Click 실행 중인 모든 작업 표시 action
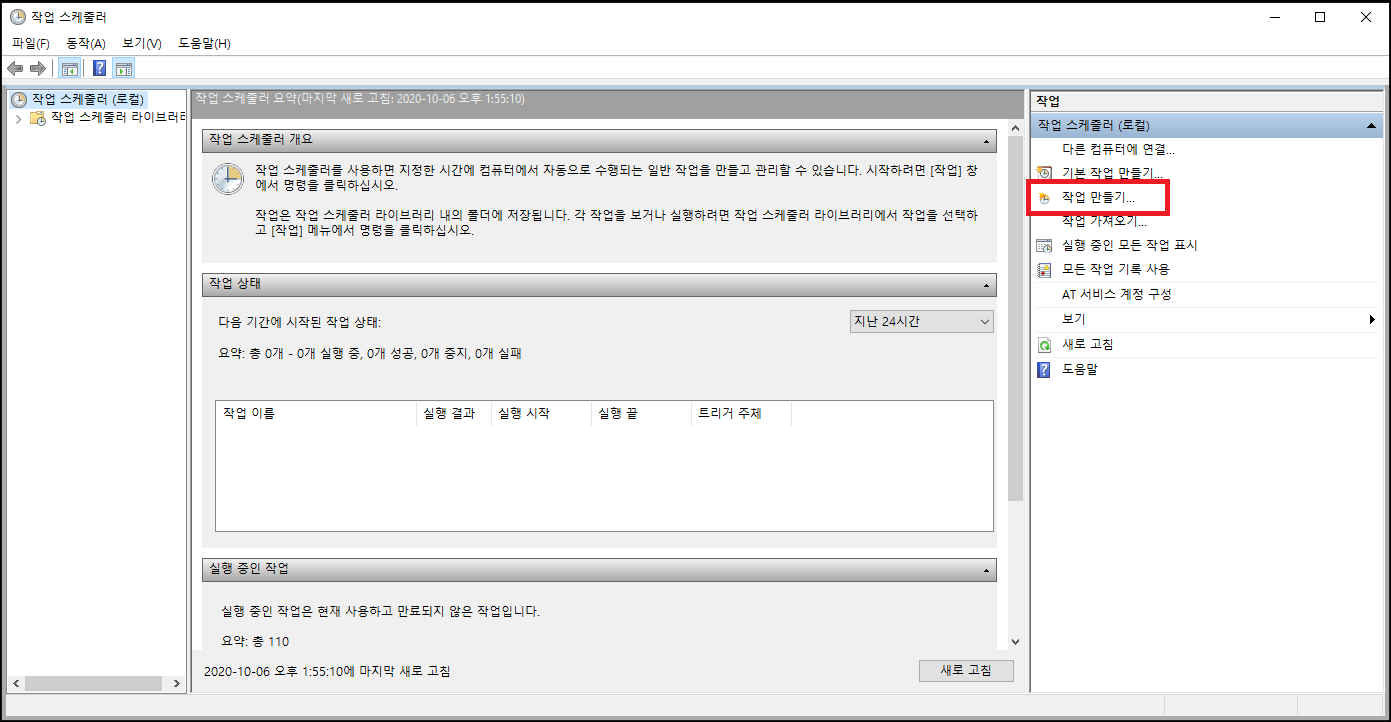This screenshot has width=1391, height=722. [1129, 245]
